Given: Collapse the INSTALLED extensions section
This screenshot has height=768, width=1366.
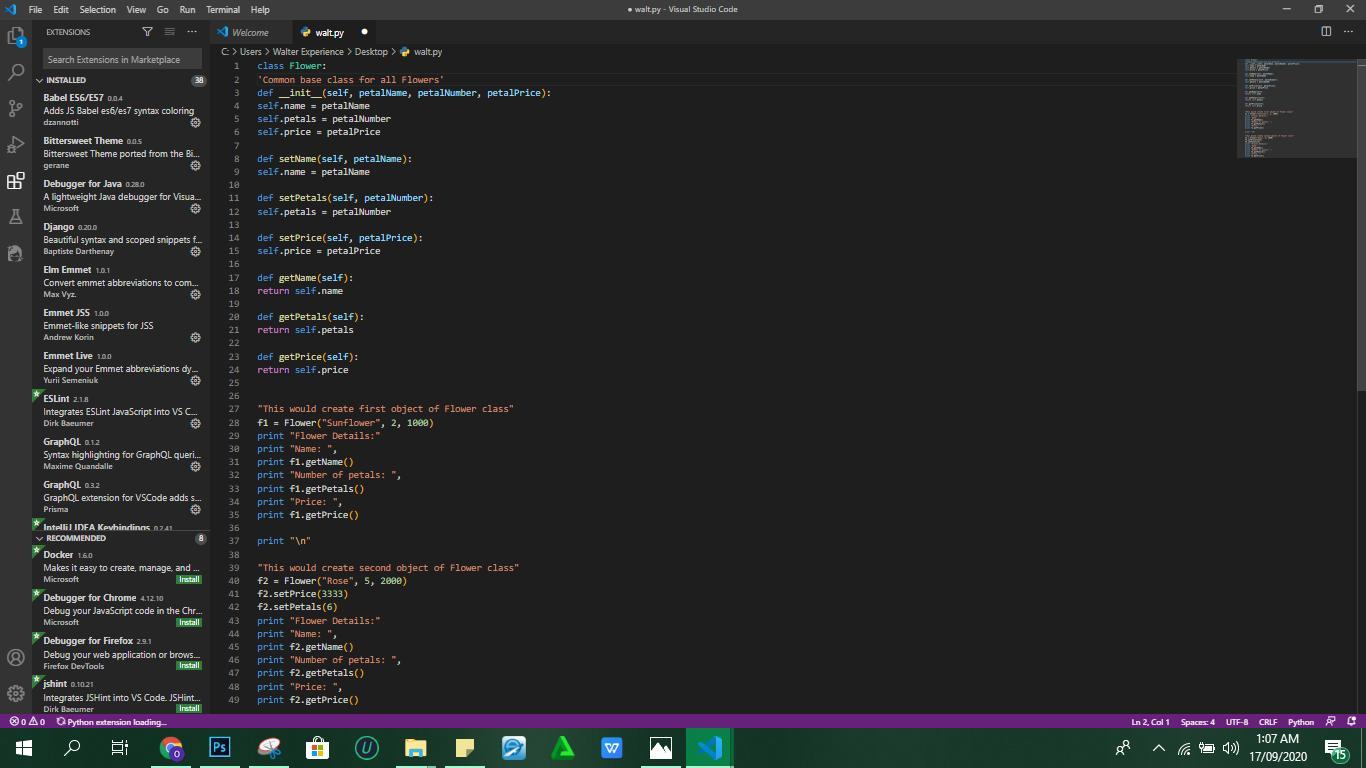Looking at the screenshot, I should pos(40,80).
